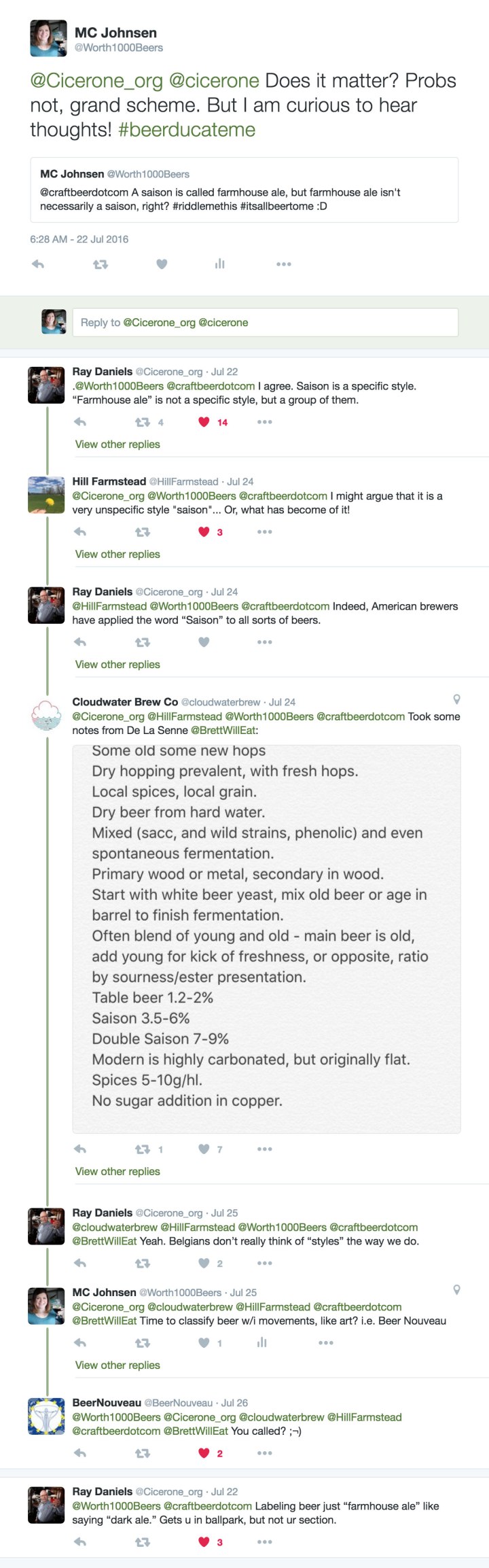Retweet the Cloudwater Brew Co tweet

point(143,1149)
